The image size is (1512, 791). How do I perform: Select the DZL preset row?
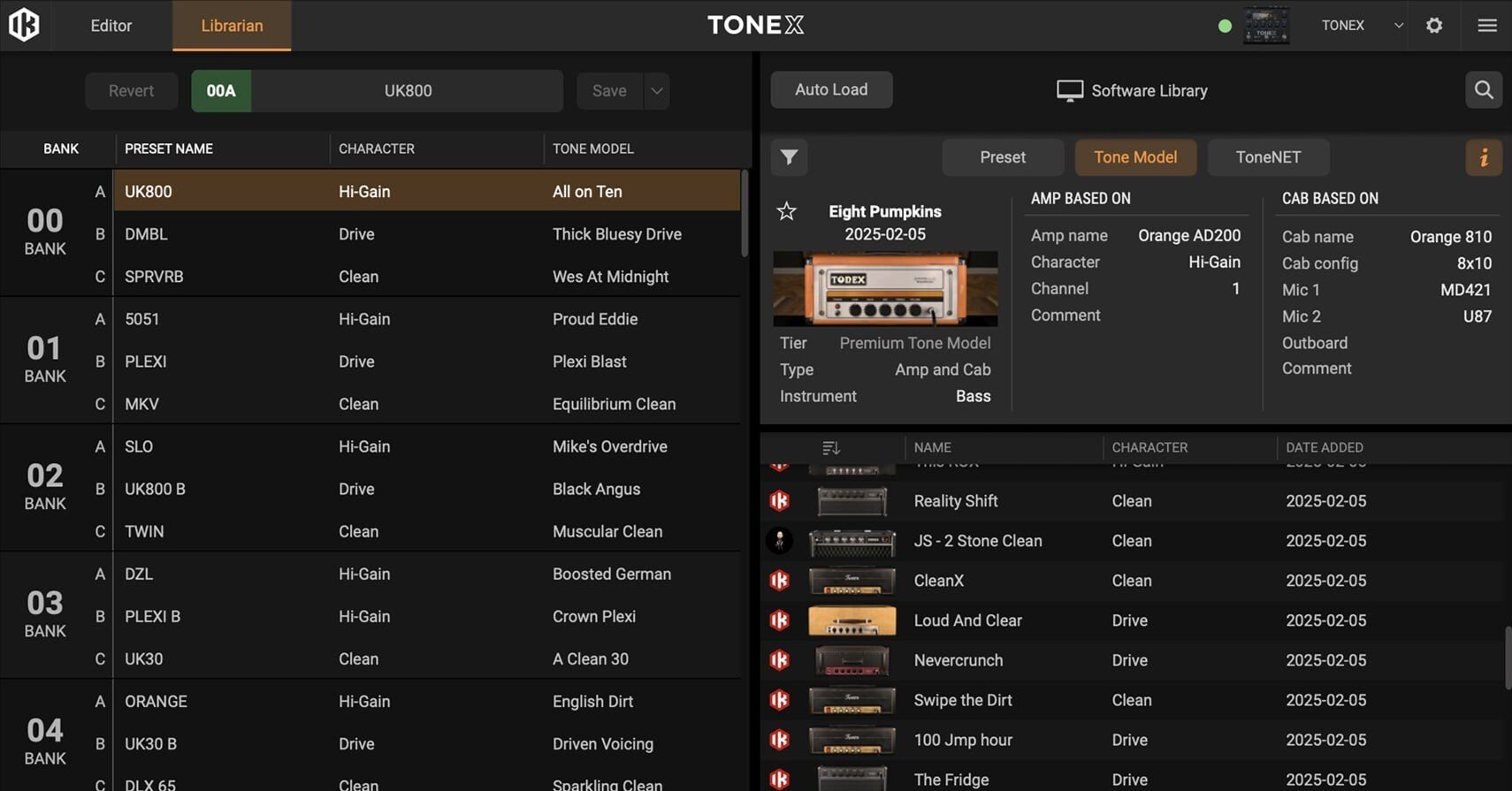427,574
